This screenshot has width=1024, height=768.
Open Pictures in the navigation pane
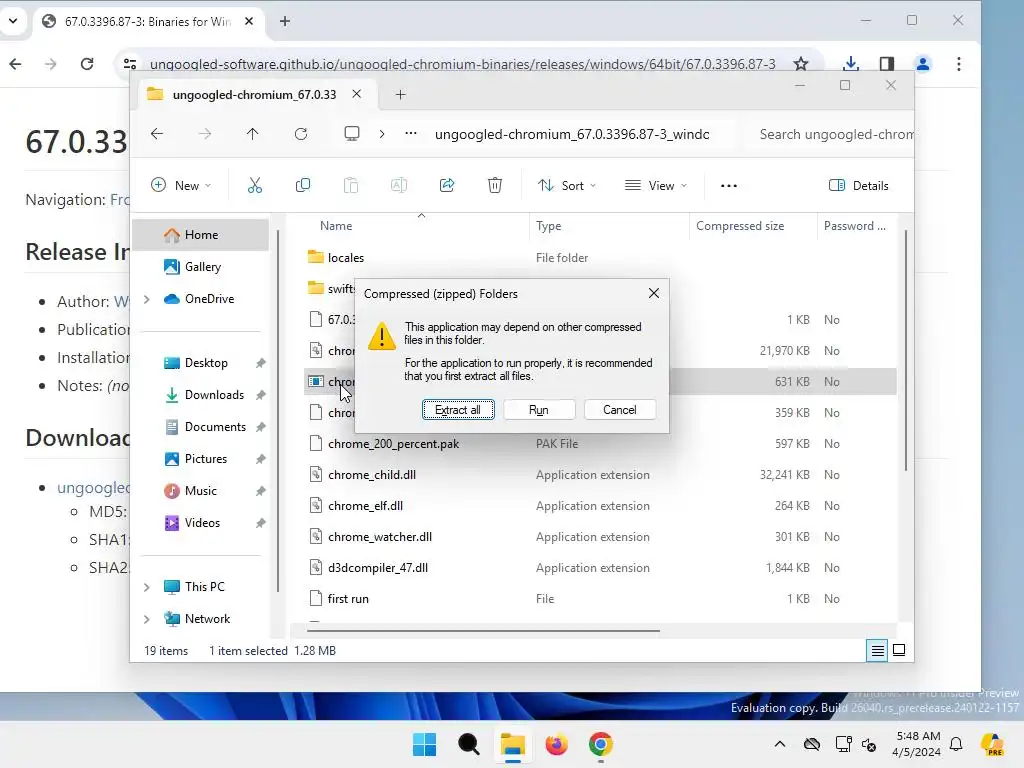coord(206,458)
